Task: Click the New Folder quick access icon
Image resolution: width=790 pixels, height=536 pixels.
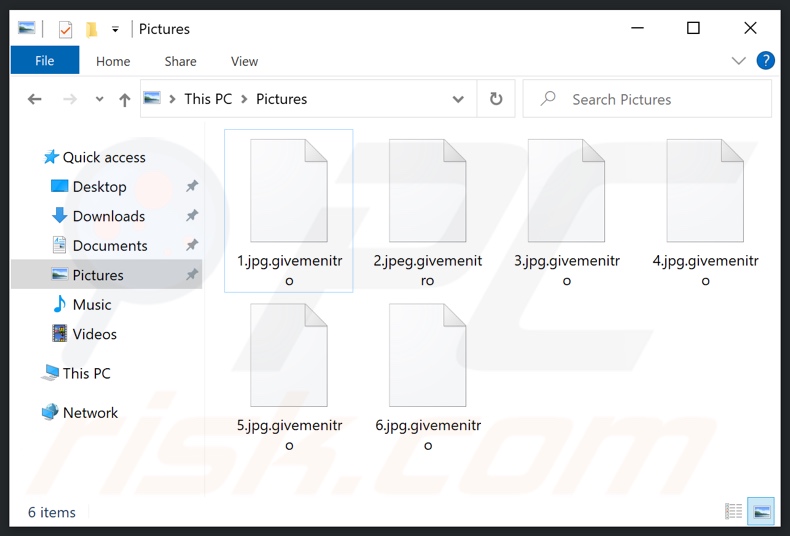Action: pyautogui.click(x=91, y=29)
